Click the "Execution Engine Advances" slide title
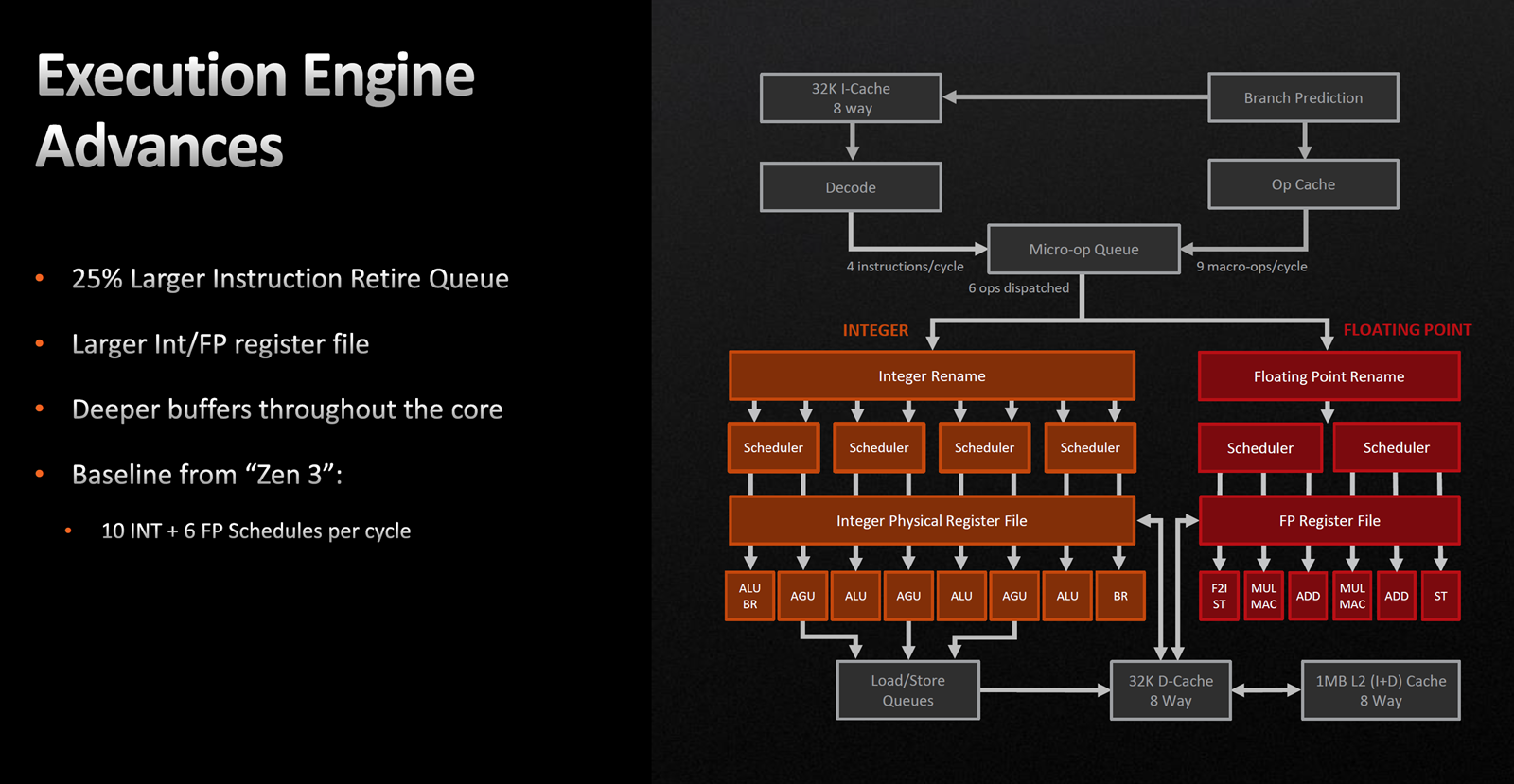This screenshot has width=1514, height=784. (x=255, y=111)
